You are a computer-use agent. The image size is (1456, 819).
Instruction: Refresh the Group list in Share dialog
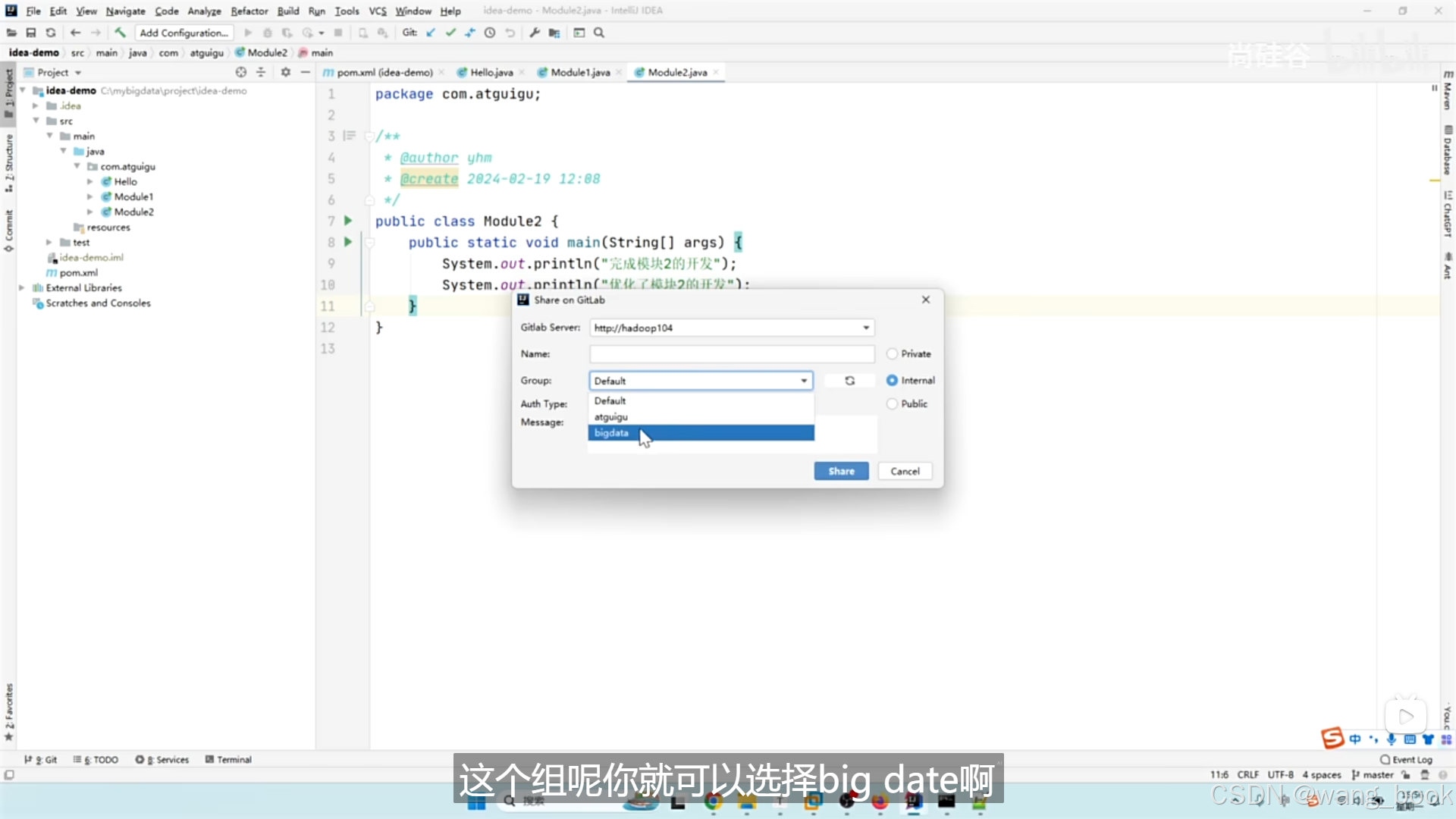(850, 381)
